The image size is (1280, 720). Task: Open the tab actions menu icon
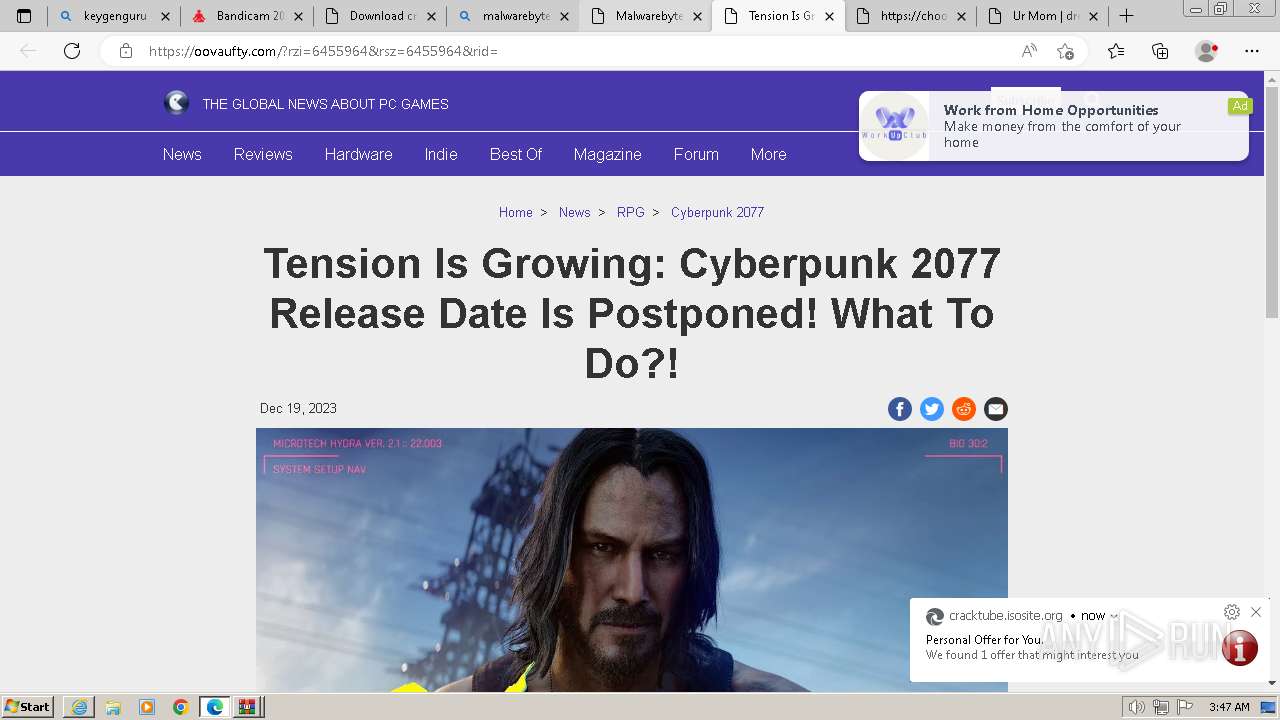(24, 16)
